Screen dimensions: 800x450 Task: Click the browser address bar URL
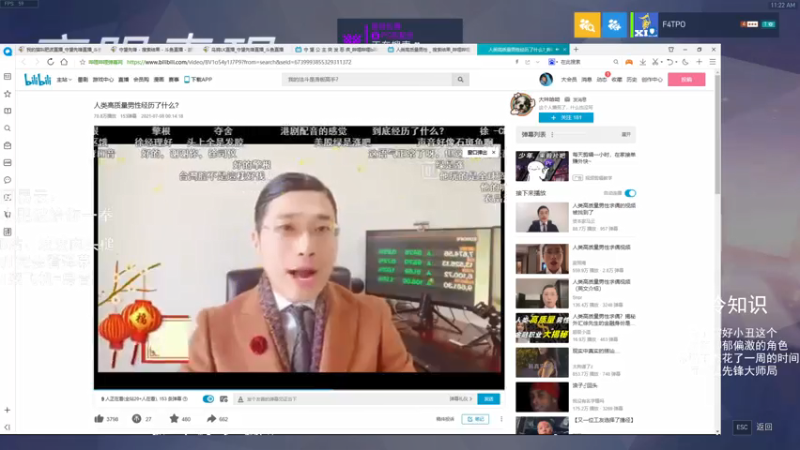pos(239,62)
